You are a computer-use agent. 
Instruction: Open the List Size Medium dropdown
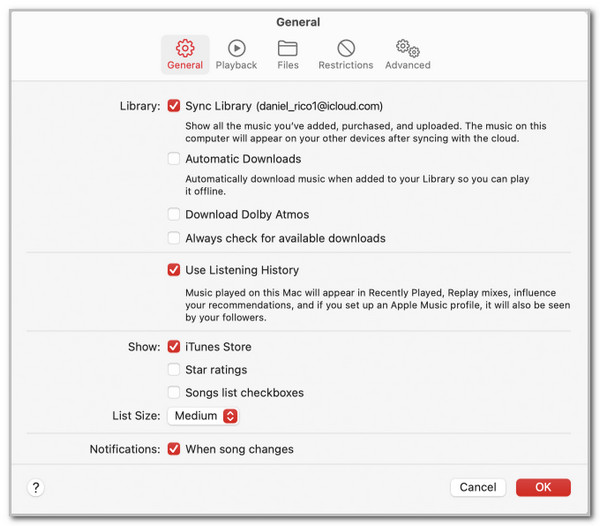click(x=203, y=416)
